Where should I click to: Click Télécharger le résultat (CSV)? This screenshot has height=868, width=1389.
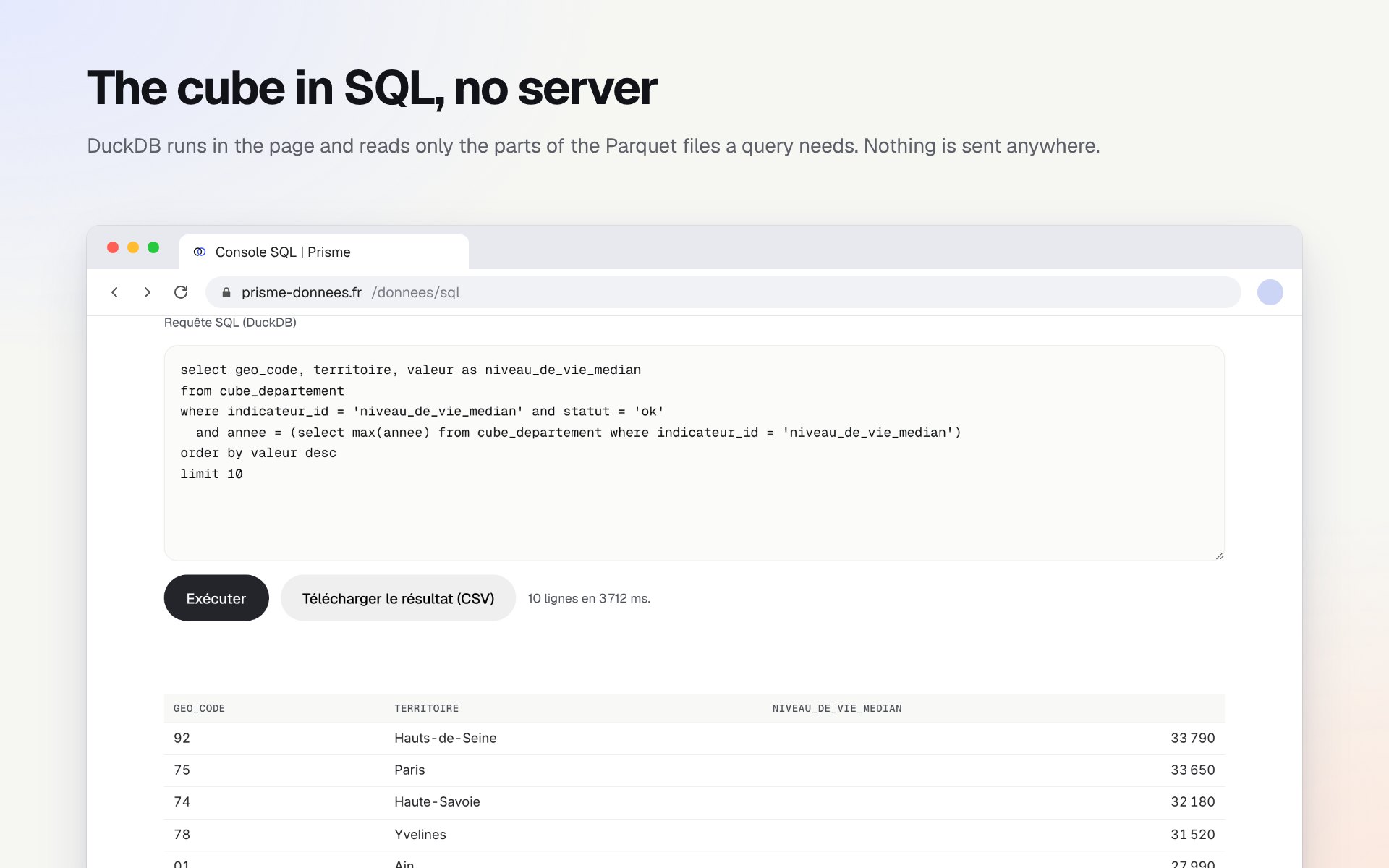pyautogui.click(x=398, y=598)
